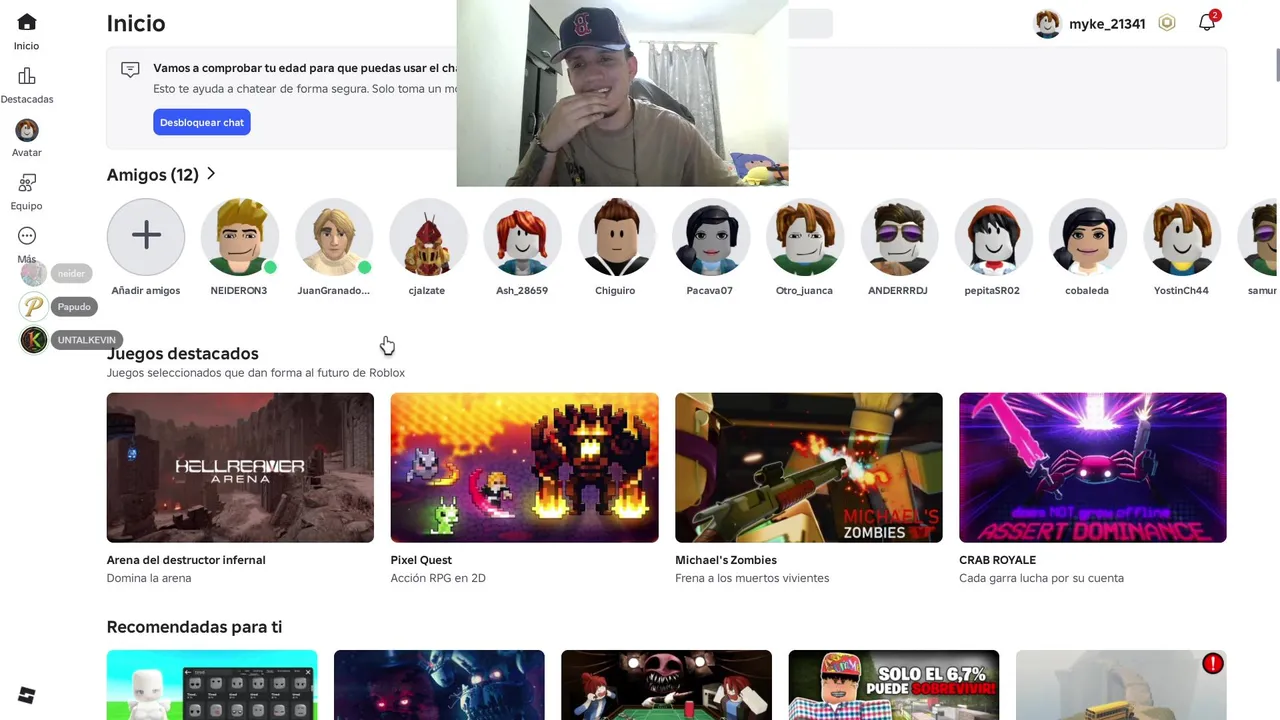Screen dimensions: 1280x720
Task: Open CRAB ROYALE title link
Action: [997, 560]
